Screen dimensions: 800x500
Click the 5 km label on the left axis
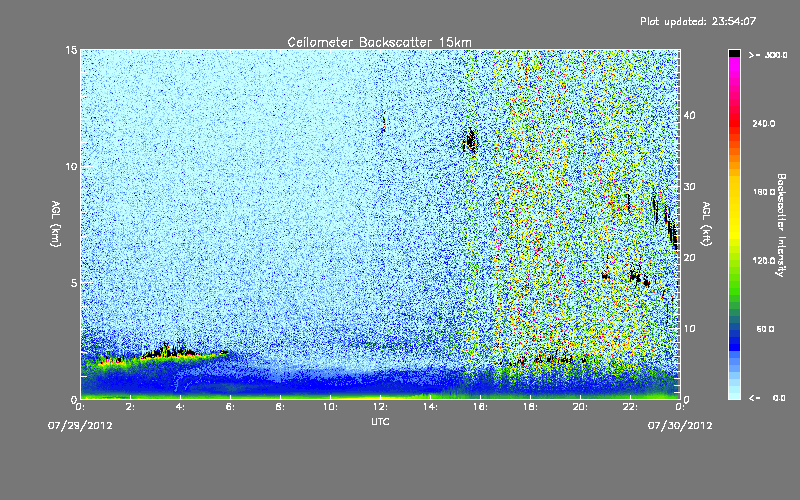(74, 283)
